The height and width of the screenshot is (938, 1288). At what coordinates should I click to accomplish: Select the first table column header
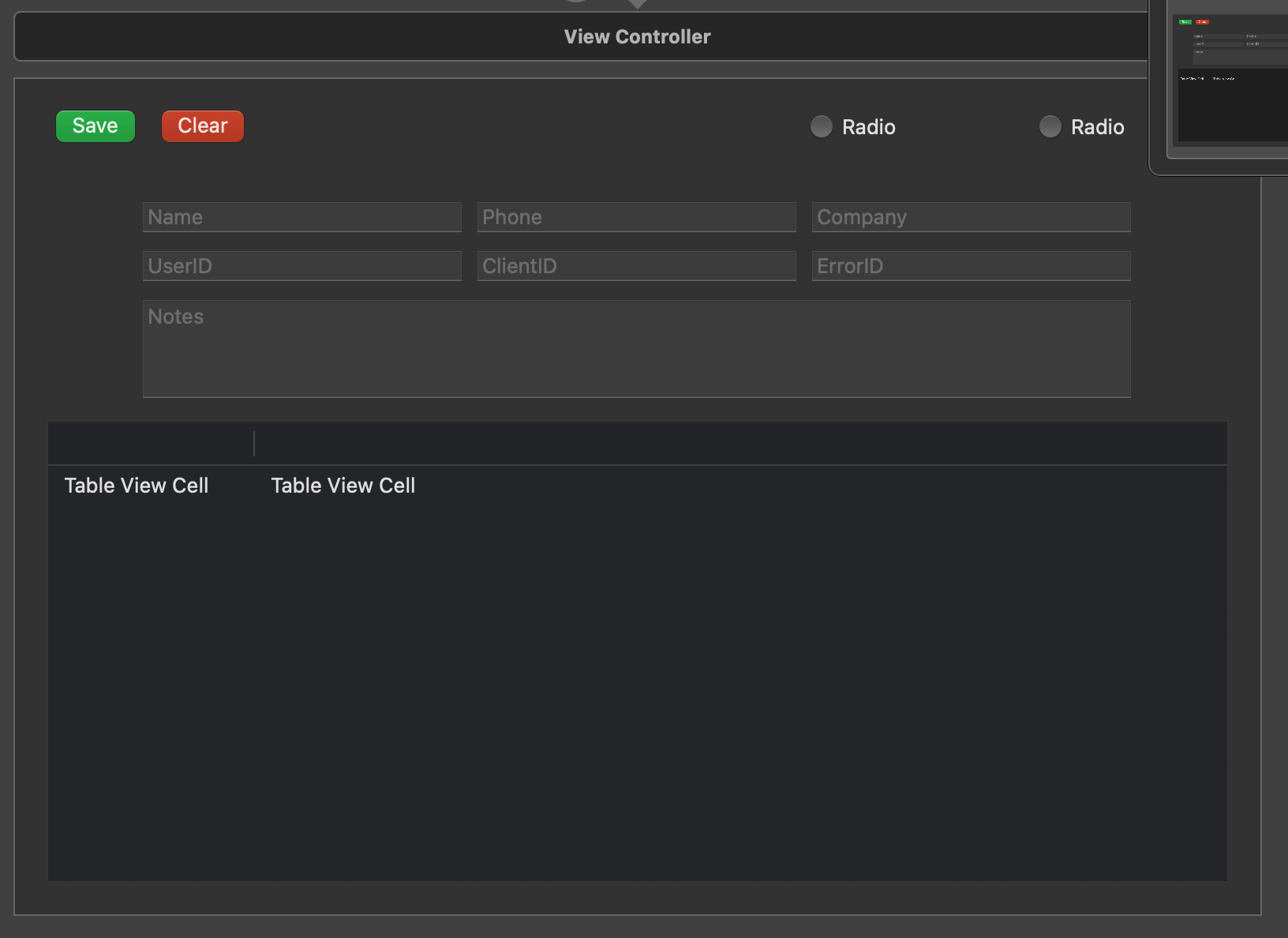pos(150,444)
